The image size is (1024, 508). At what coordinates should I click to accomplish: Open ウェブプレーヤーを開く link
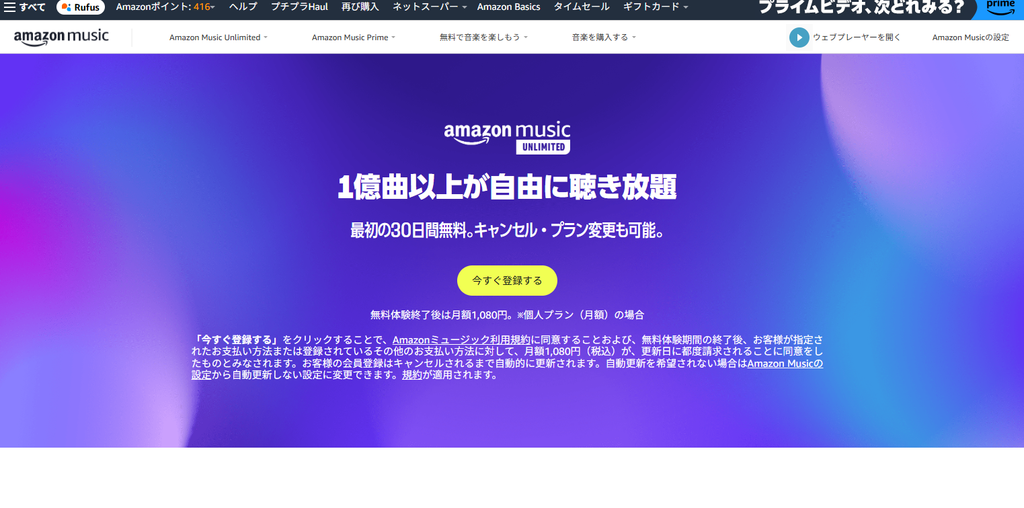point(857,37)
